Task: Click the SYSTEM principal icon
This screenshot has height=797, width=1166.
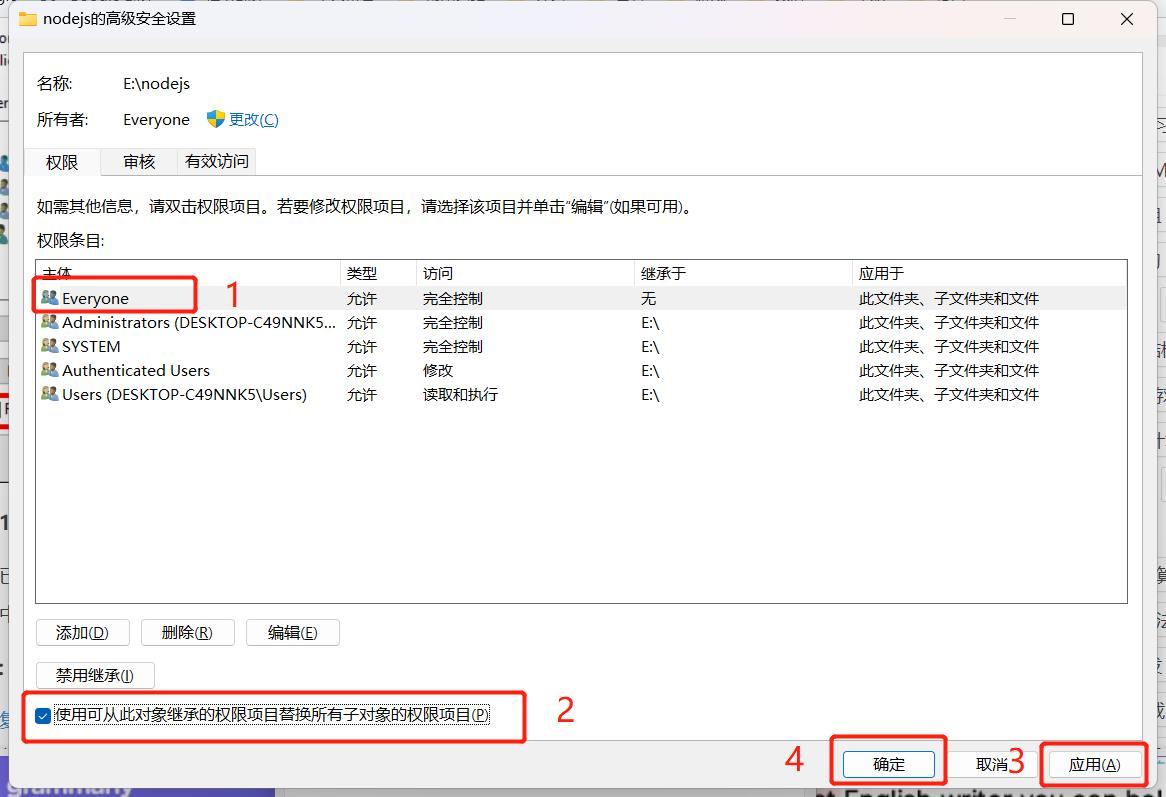Action: click(49, 346)
